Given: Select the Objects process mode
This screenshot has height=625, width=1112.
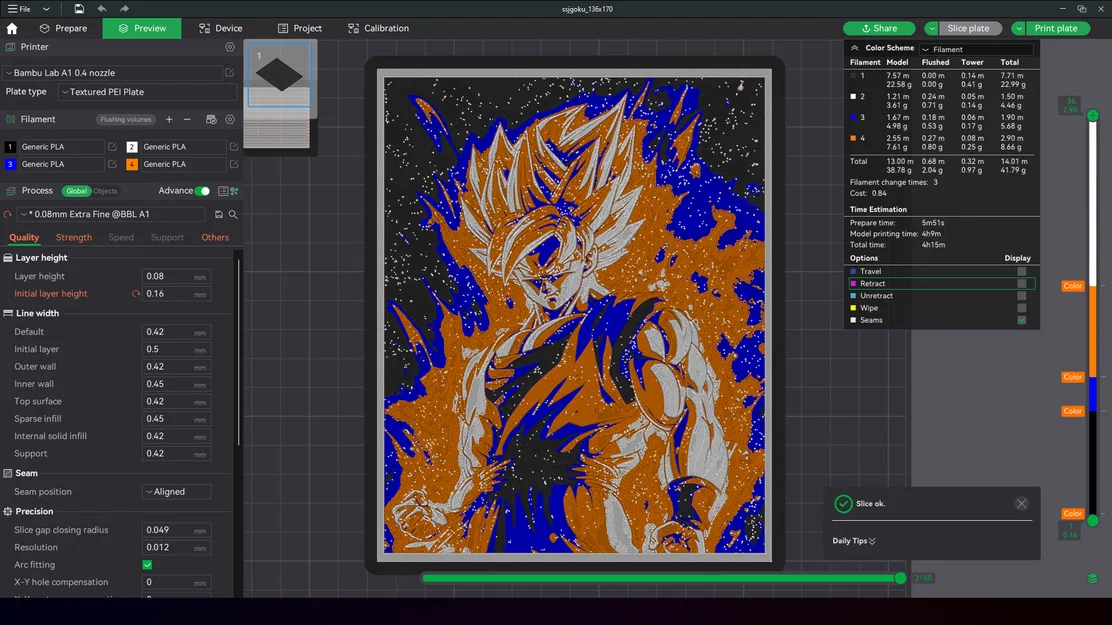Looking at the screenshot, I should 106,191.
